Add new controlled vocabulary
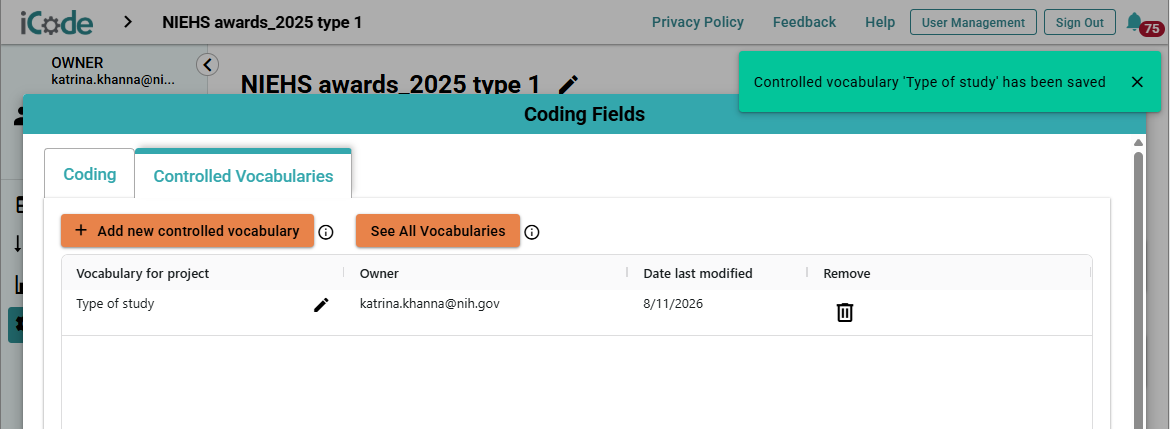 (187, 231)
